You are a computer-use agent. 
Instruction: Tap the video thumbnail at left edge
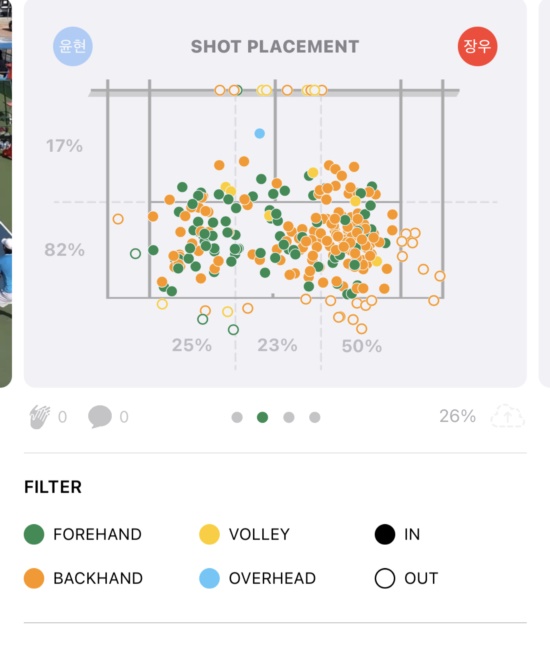[6, 193]
